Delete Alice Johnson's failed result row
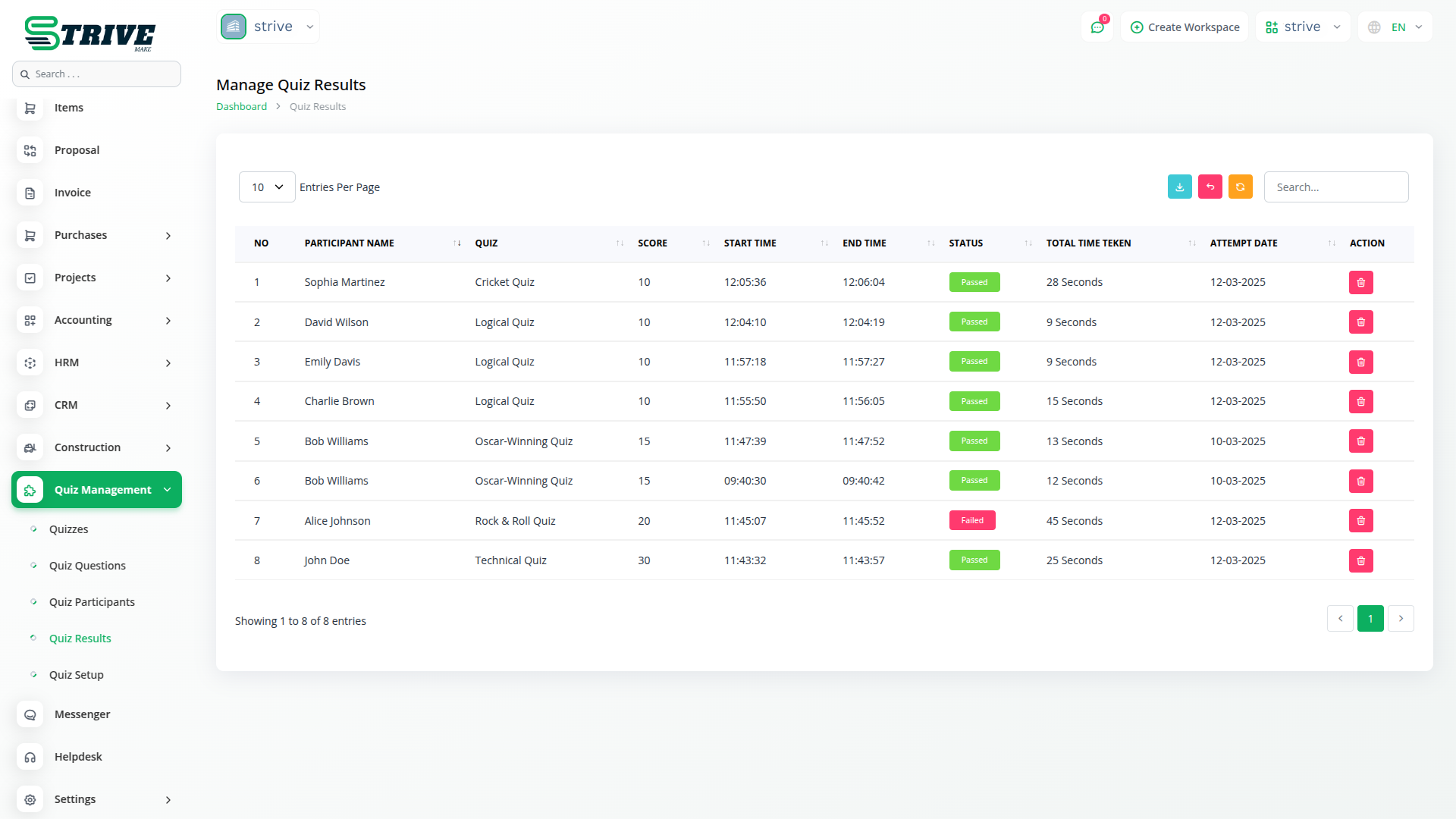The height and width of the screenshot is (819, 1456). click(x=1360, y=521)
